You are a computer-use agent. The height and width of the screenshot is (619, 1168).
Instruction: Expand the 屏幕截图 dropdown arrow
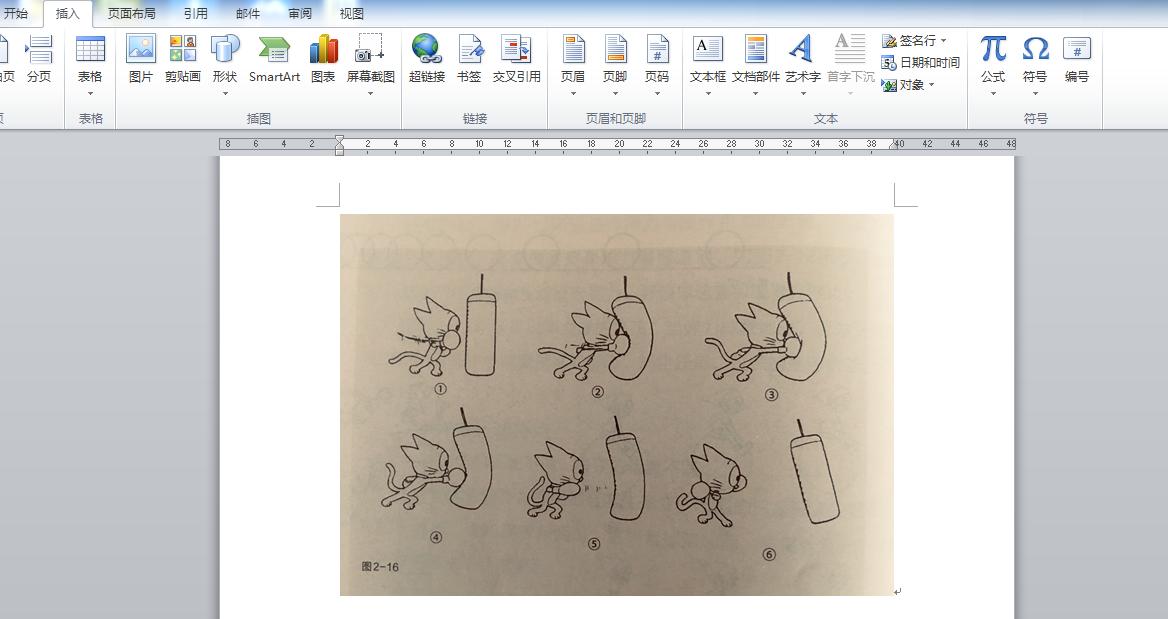370,94
